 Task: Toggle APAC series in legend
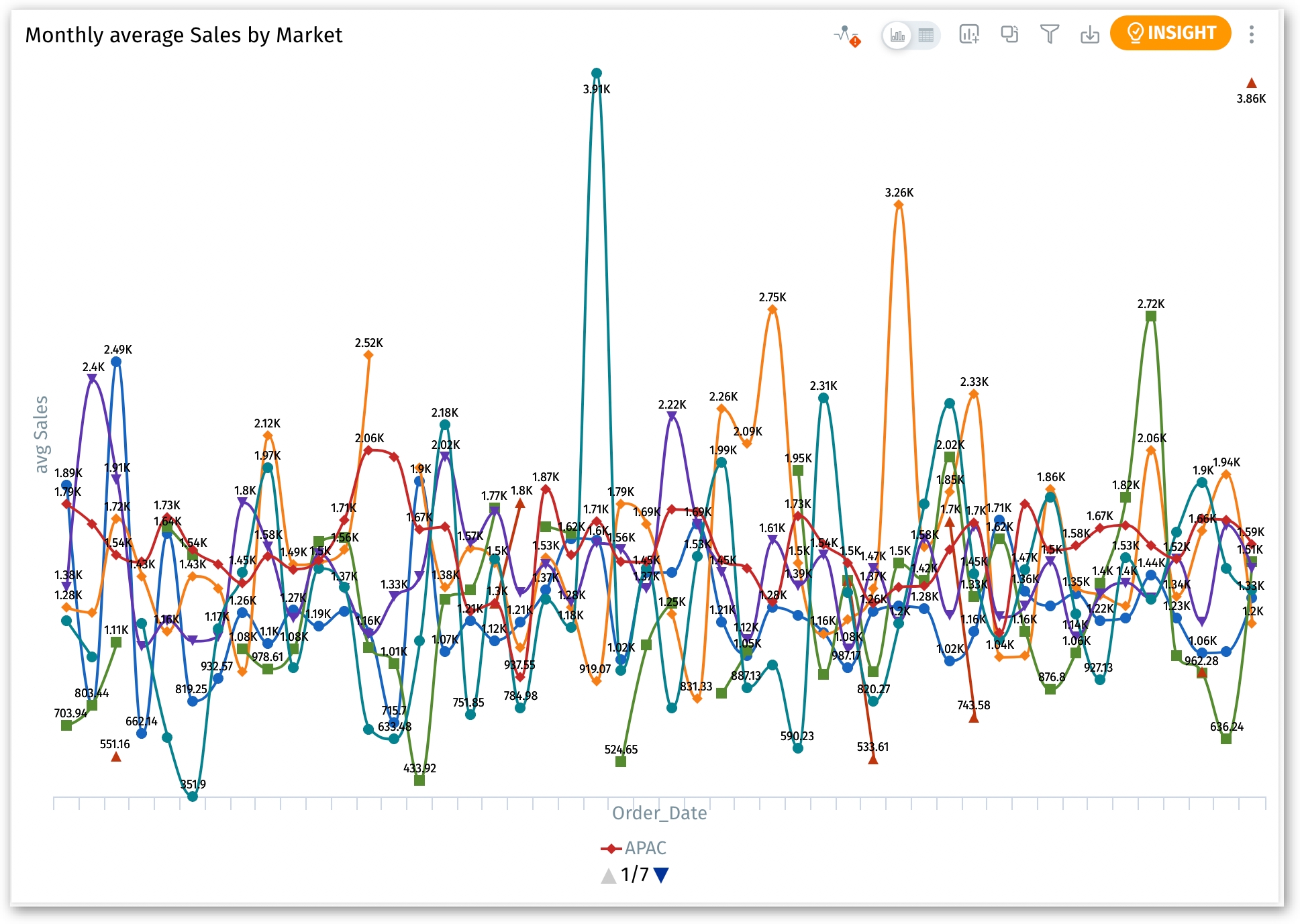[634, 848]
